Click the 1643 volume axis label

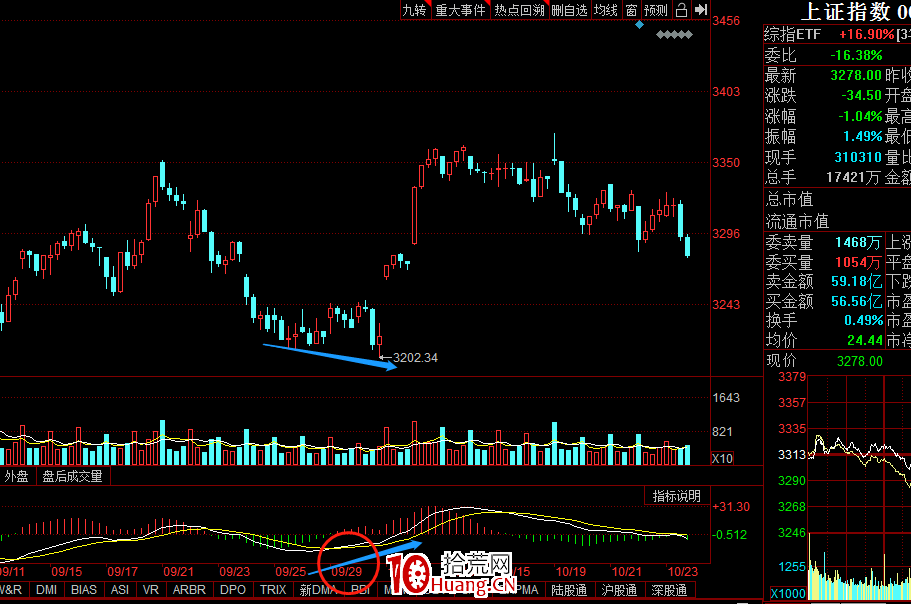[x=726, y=398]
